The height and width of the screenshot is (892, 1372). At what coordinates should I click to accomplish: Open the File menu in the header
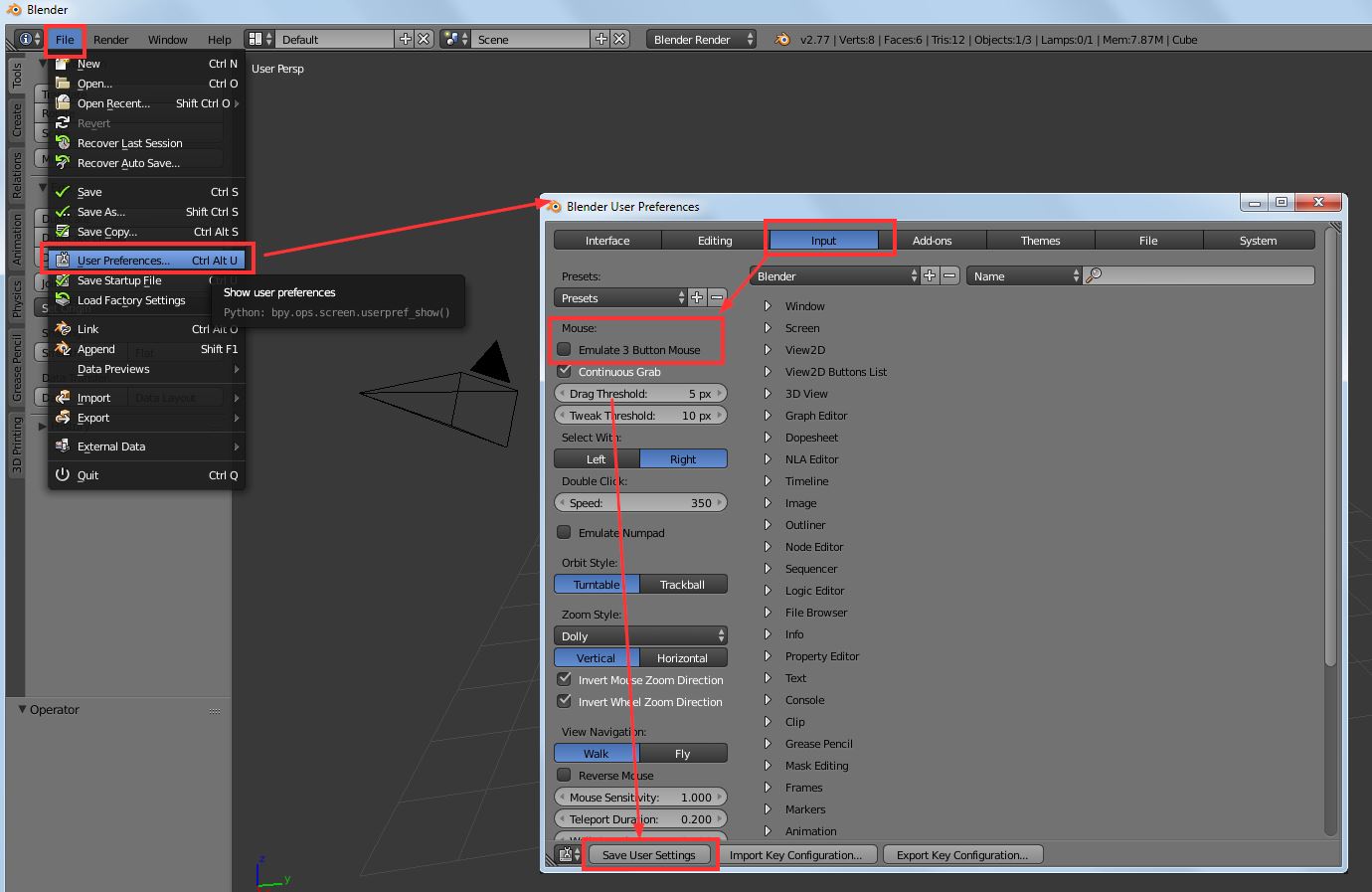[65, 39]
